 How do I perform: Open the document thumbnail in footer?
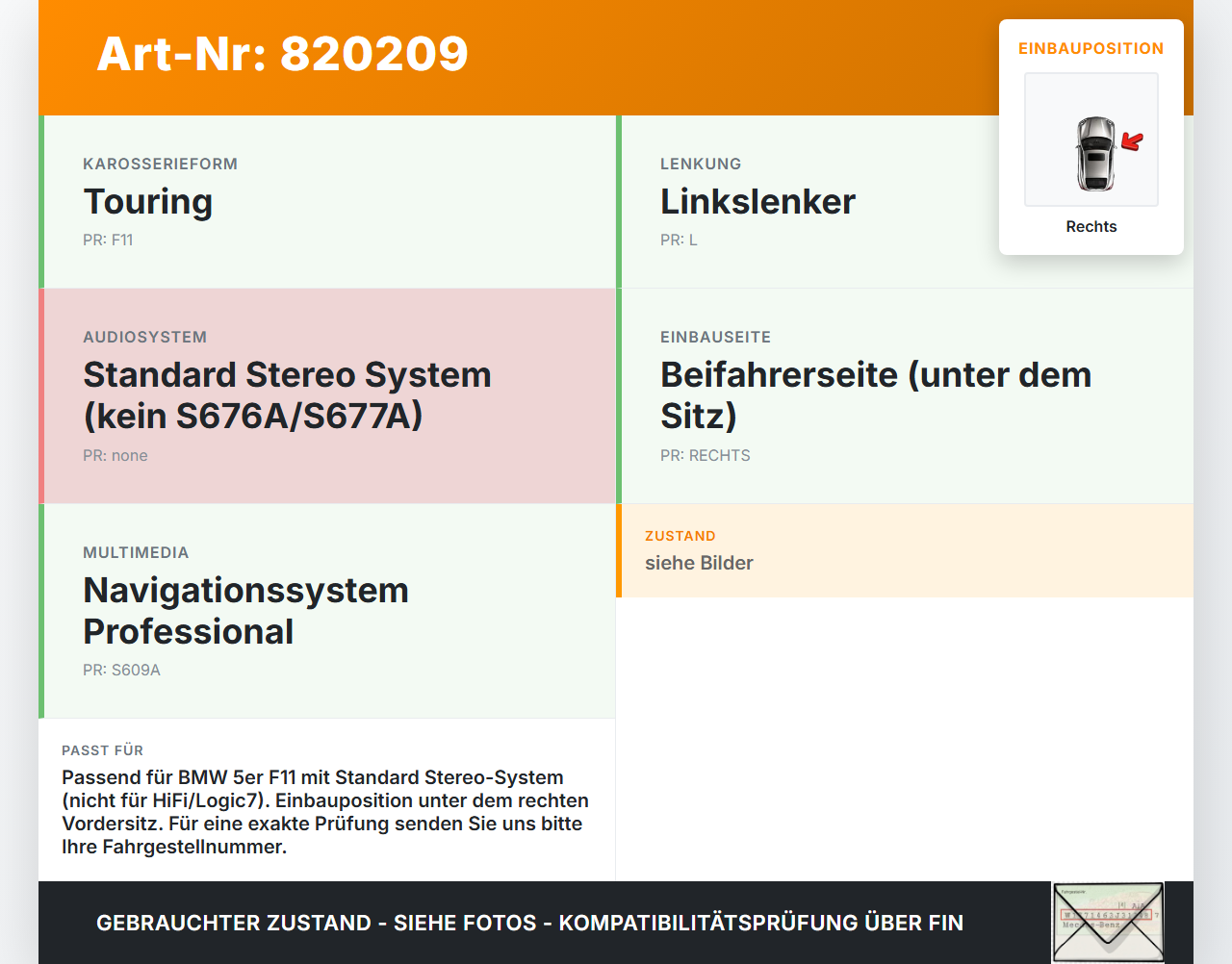[x=1108, y=922]
